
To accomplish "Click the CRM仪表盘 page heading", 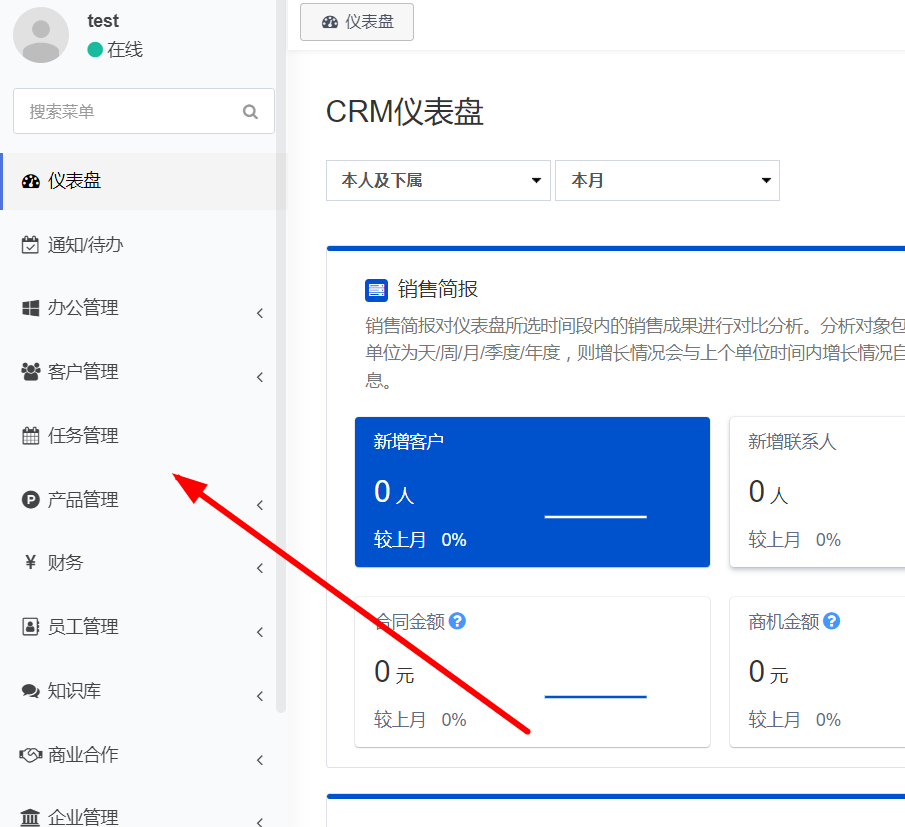I will 405,111.
